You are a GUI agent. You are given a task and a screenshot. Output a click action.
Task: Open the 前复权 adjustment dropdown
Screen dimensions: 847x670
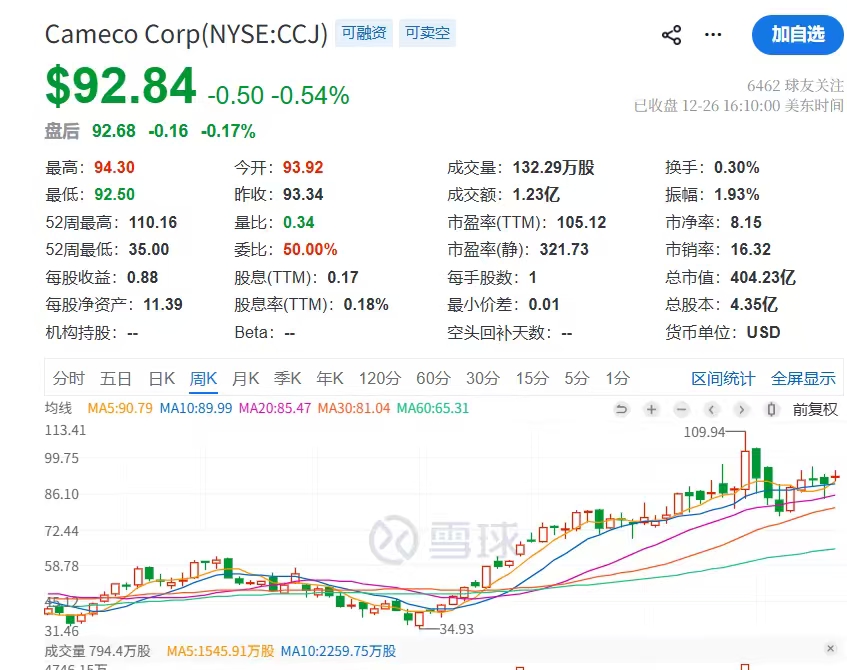point(815,410)
